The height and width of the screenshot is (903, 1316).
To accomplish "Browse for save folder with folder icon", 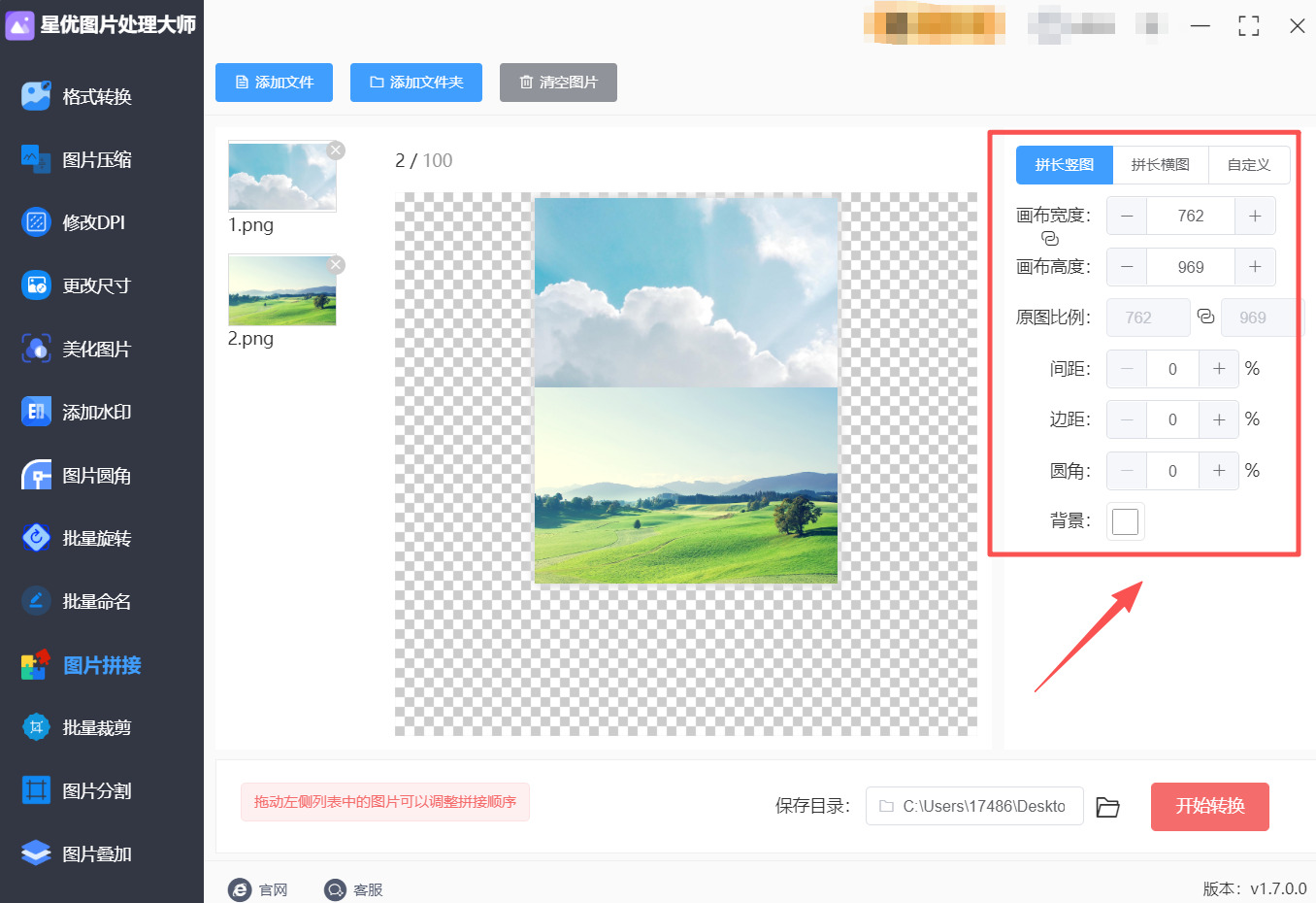I will 1107,807.
